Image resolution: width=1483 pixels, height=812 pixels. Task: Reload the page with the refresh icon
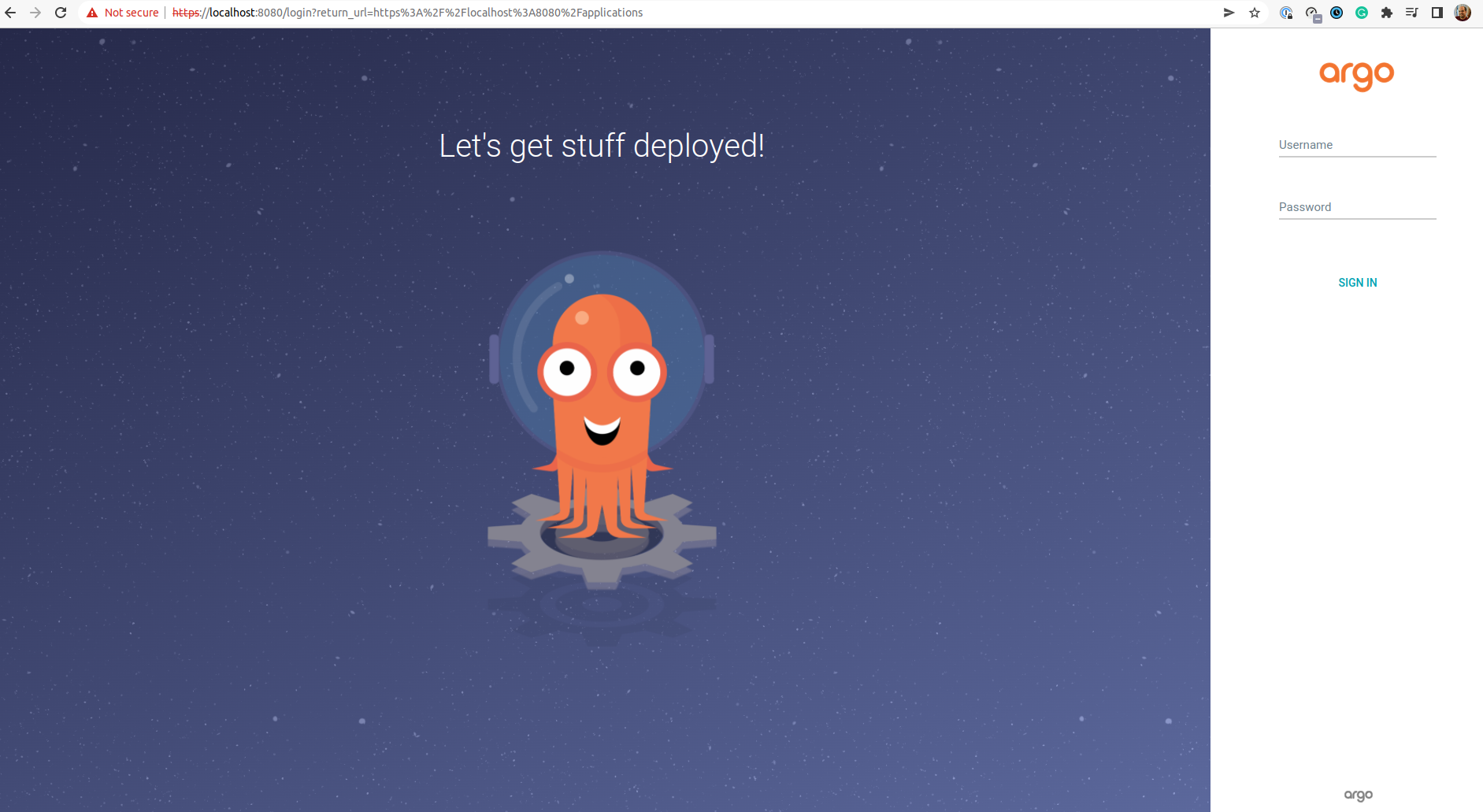click(61, 13)
